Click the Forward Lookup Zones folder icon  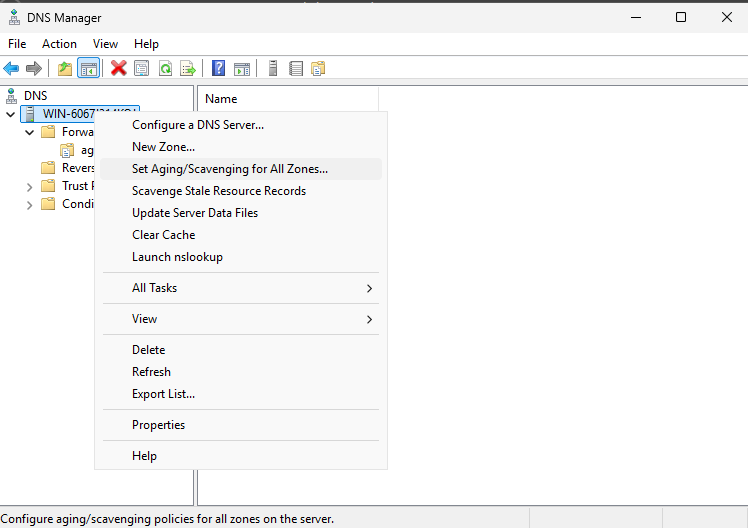(48, 132)
